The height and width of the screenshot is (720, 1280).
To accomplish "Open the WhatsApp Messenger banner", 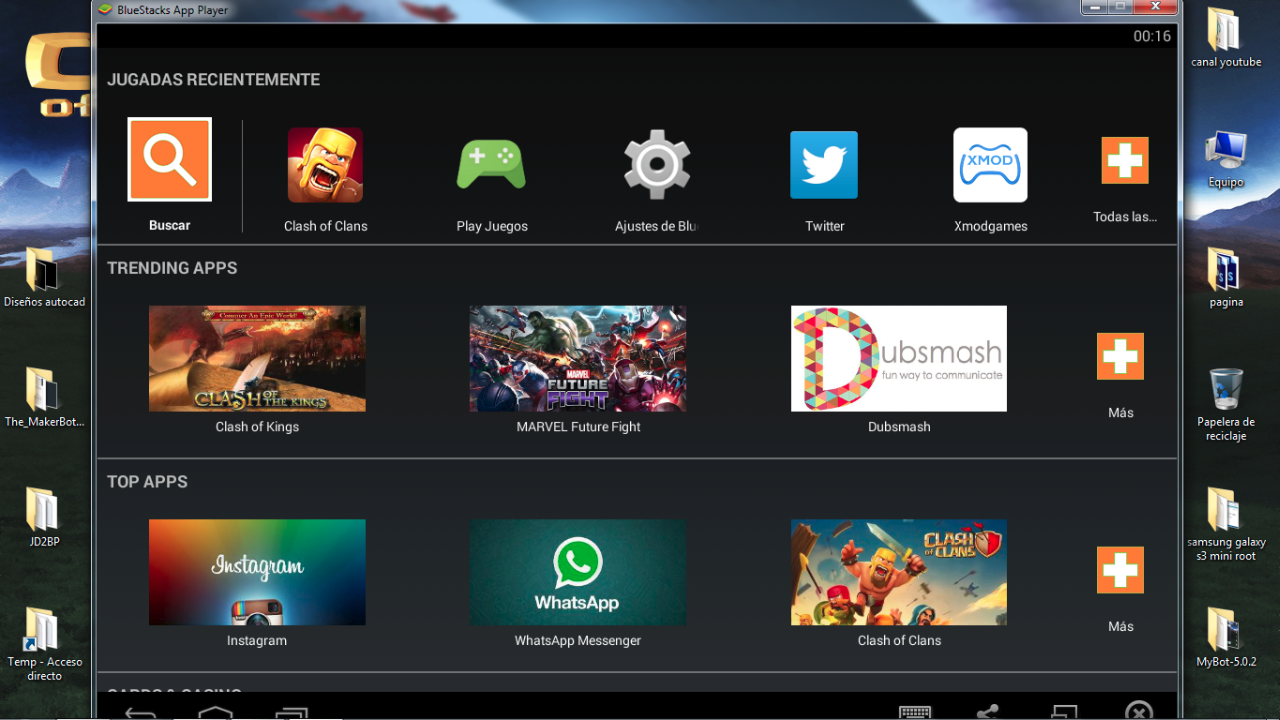I will pos(578,572).
